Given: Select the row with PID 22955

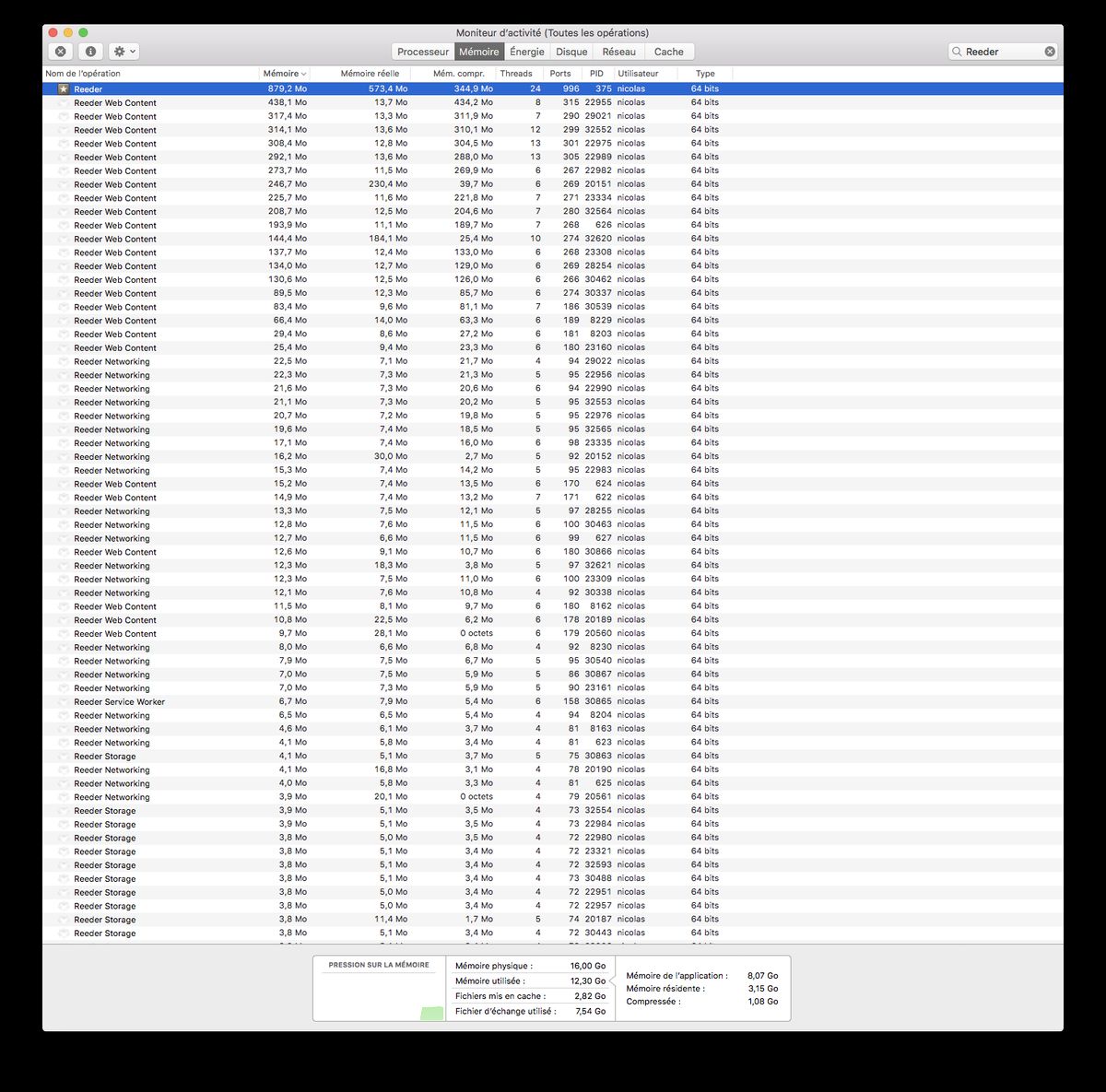Looking at the screenshot, I should pos(553,102).
